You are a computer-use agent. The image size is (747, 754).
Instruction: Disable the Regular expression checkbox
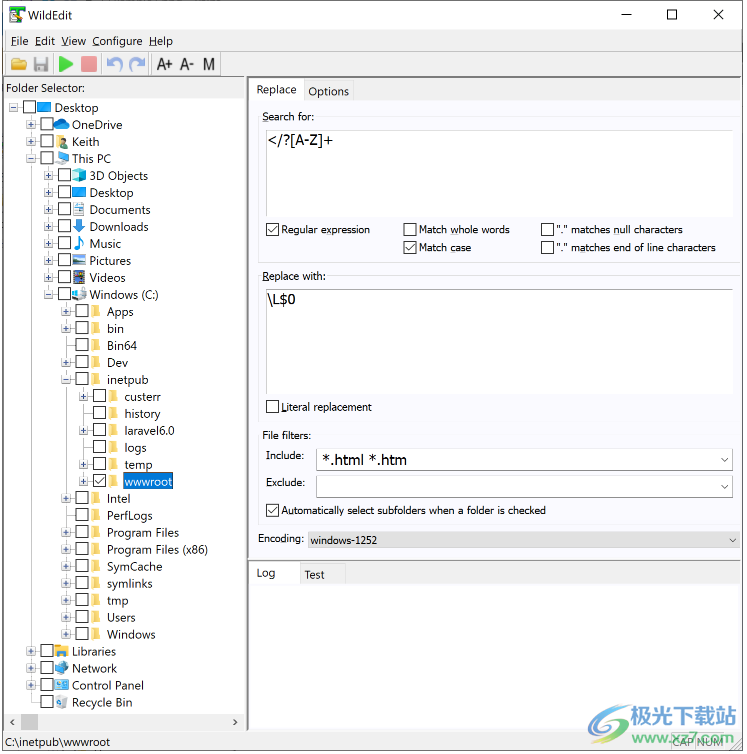[273, 230]
